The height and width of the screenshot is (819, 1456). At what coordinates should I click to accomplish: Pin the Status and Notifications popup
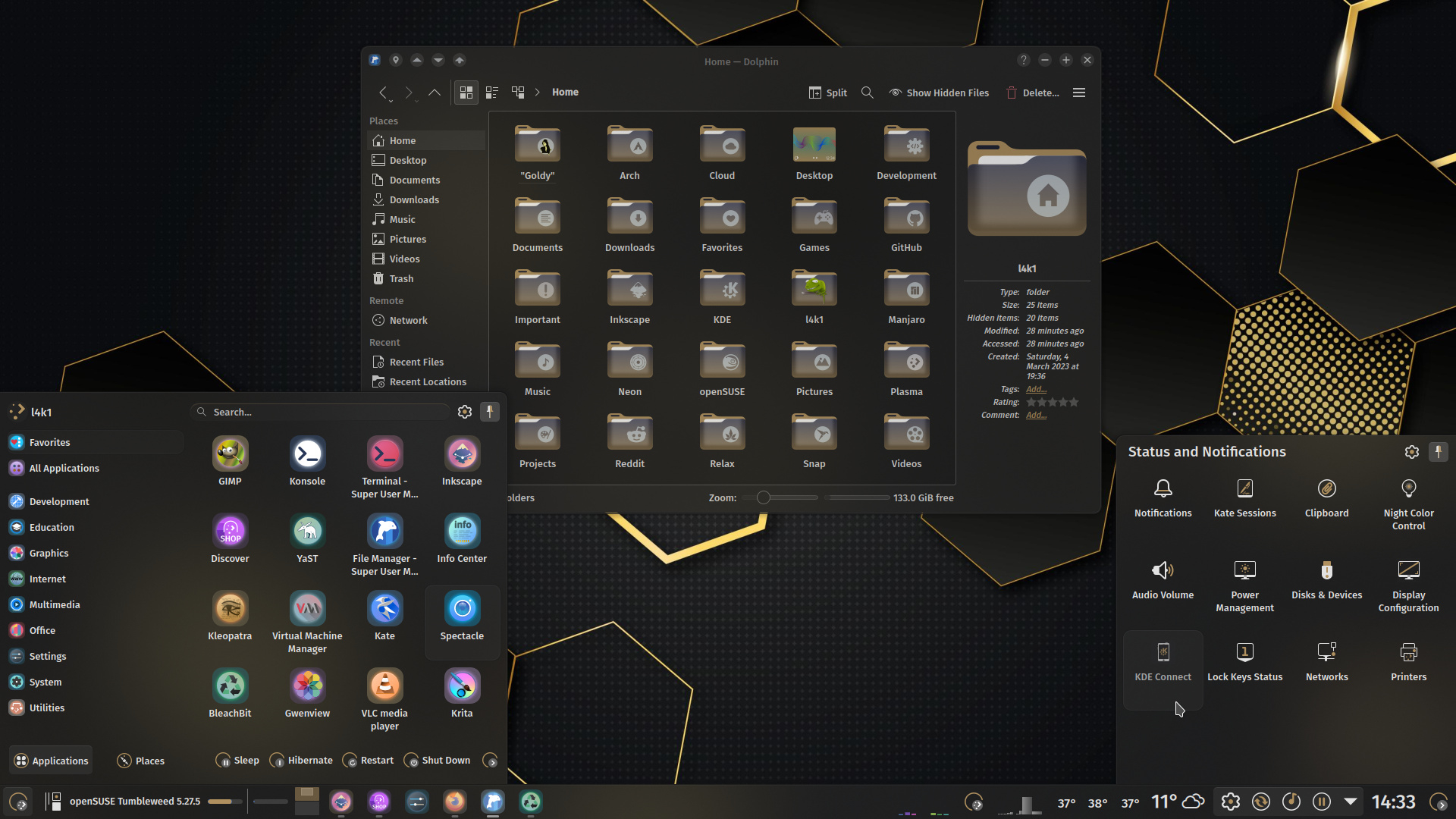pos(1438,452)
